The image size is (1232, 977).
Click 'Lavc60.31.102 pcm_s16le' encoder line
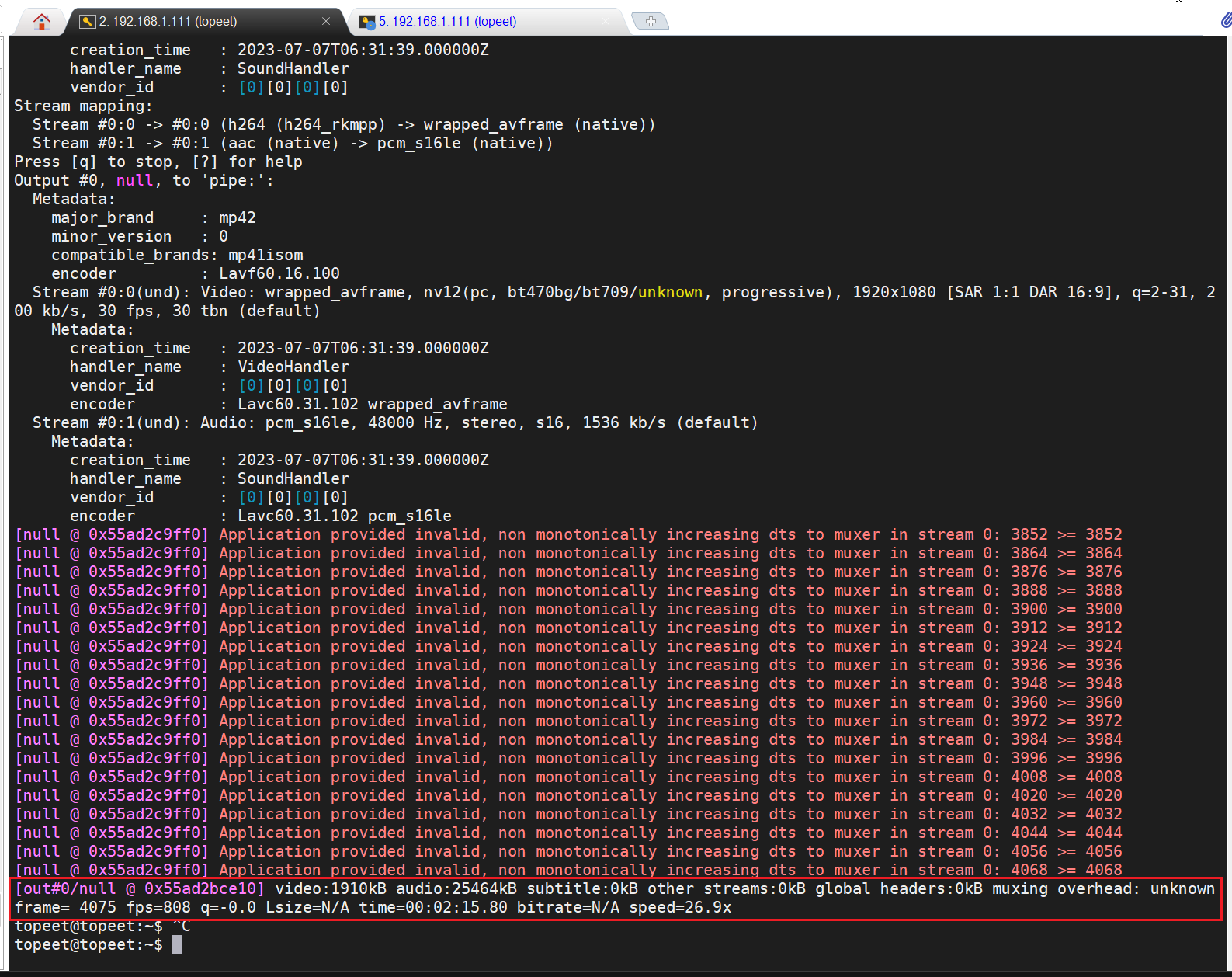261,516
